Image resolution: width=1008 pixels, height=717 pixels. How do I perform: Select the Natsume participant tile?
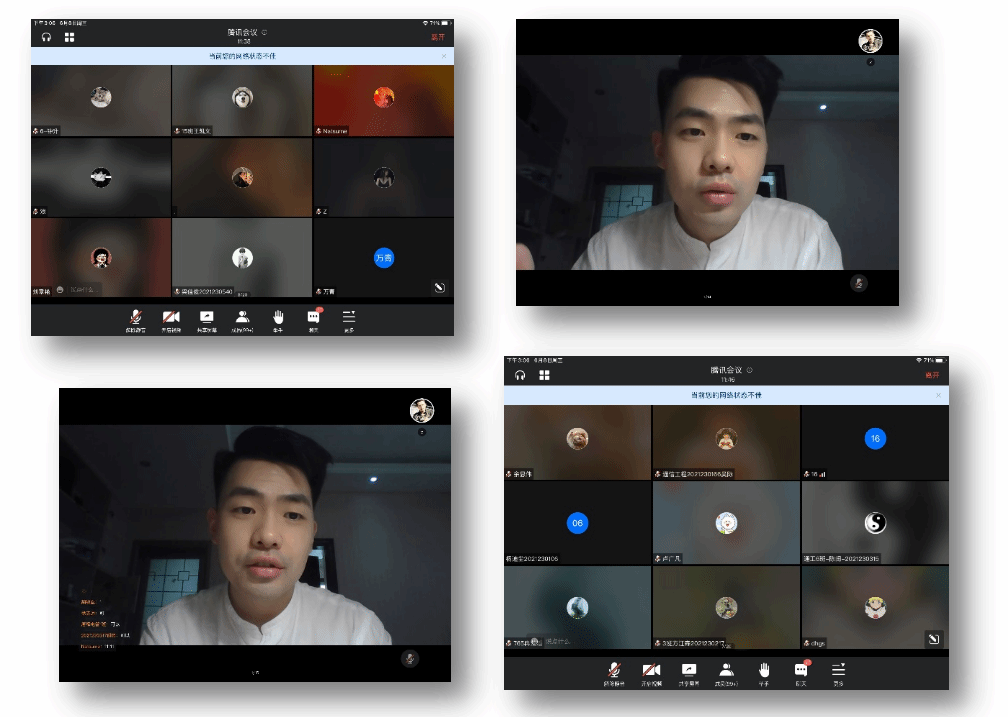(383, 101)
